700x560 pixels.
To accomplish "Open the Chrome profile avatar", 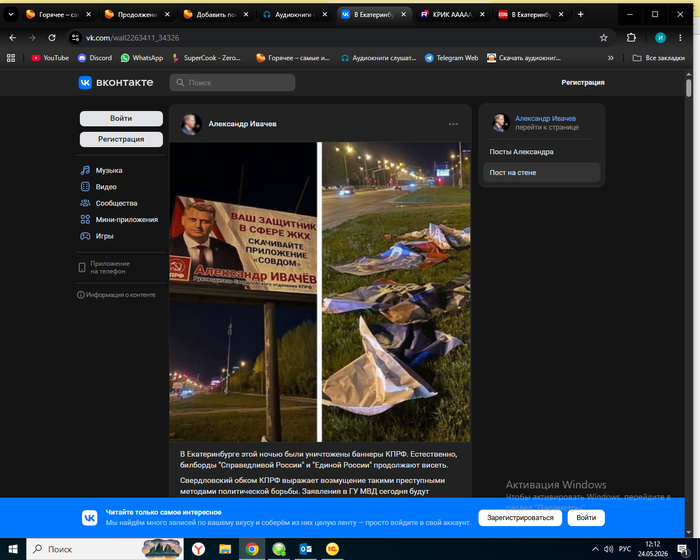I will pyautogui.click(x=660, y=38).
